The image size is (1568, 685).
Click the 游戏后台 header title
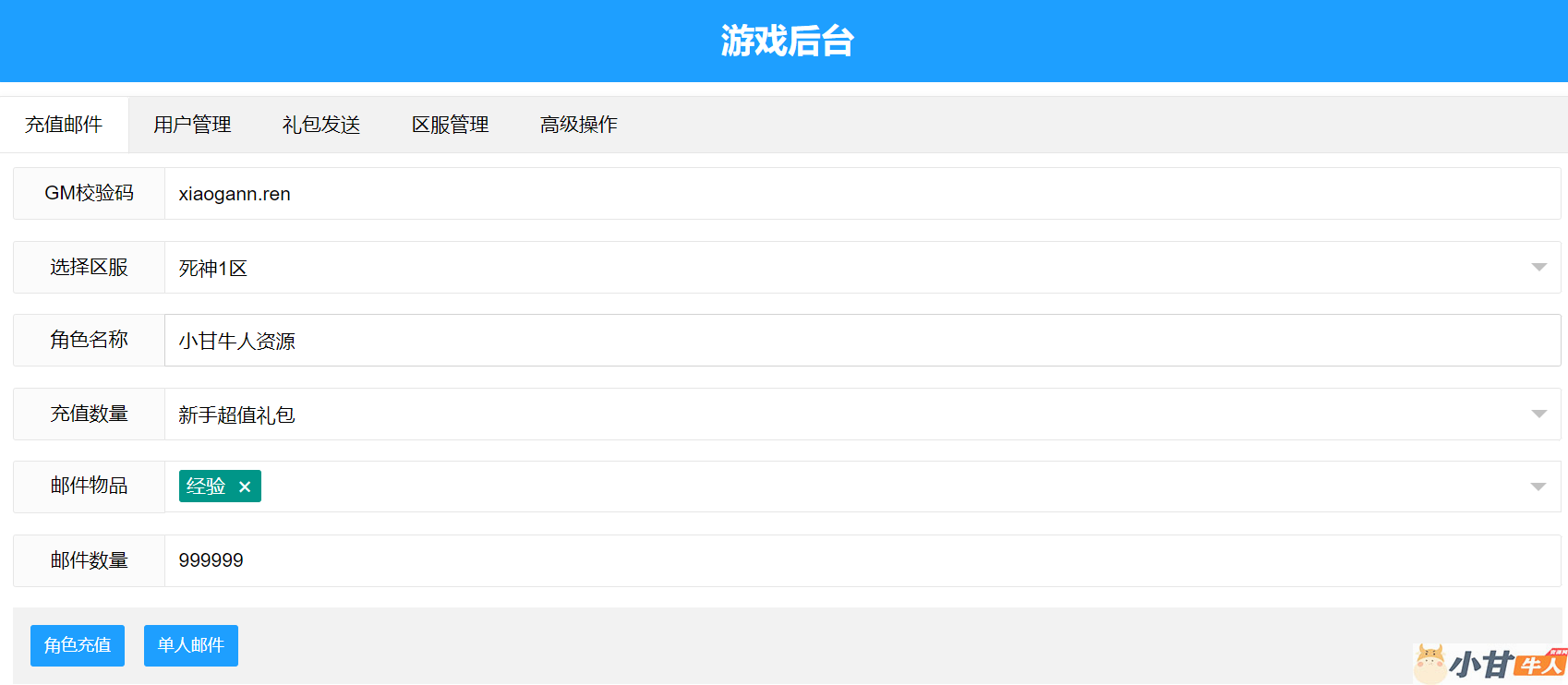(x=787, y=42)
